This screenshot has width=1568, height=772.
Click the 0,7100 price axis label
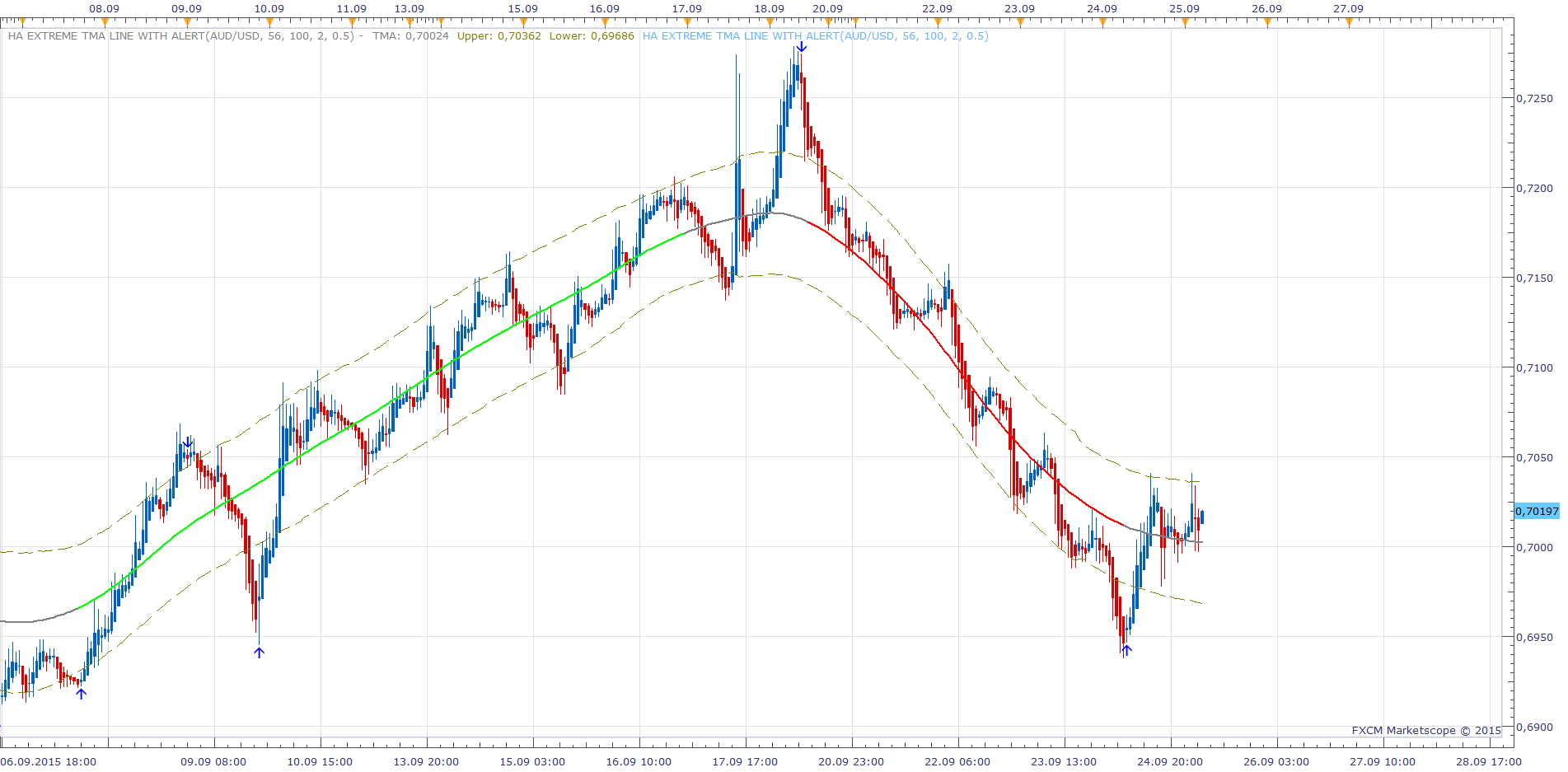click(x=1534, y=368)
